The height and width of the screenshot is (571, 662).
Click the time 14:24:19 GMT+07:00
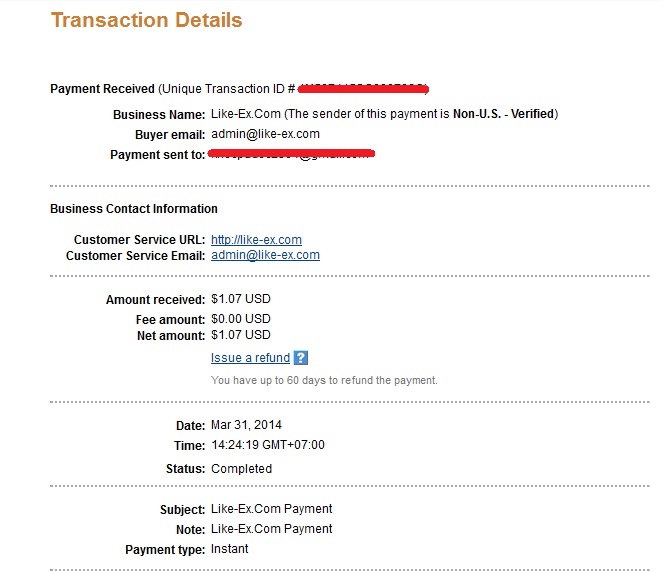(x=267, y=445)
